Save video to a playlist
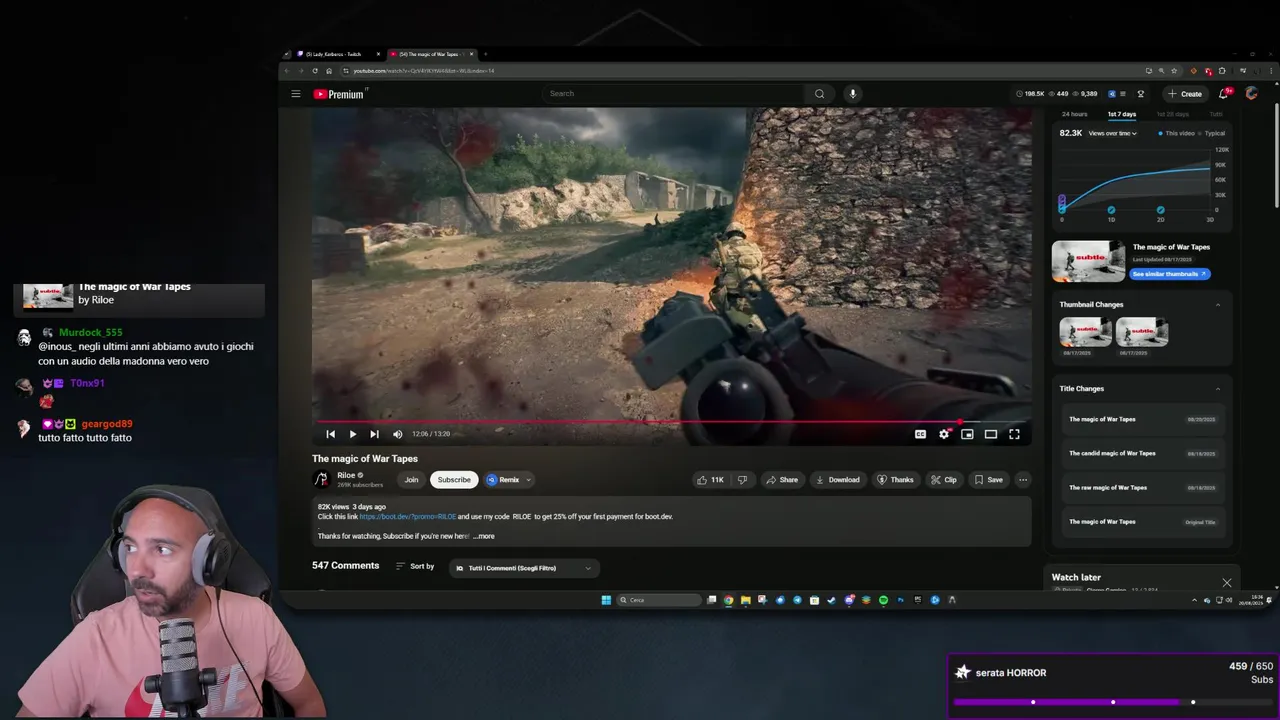Screen dimensions: 1280x720 tap(988, 480)
